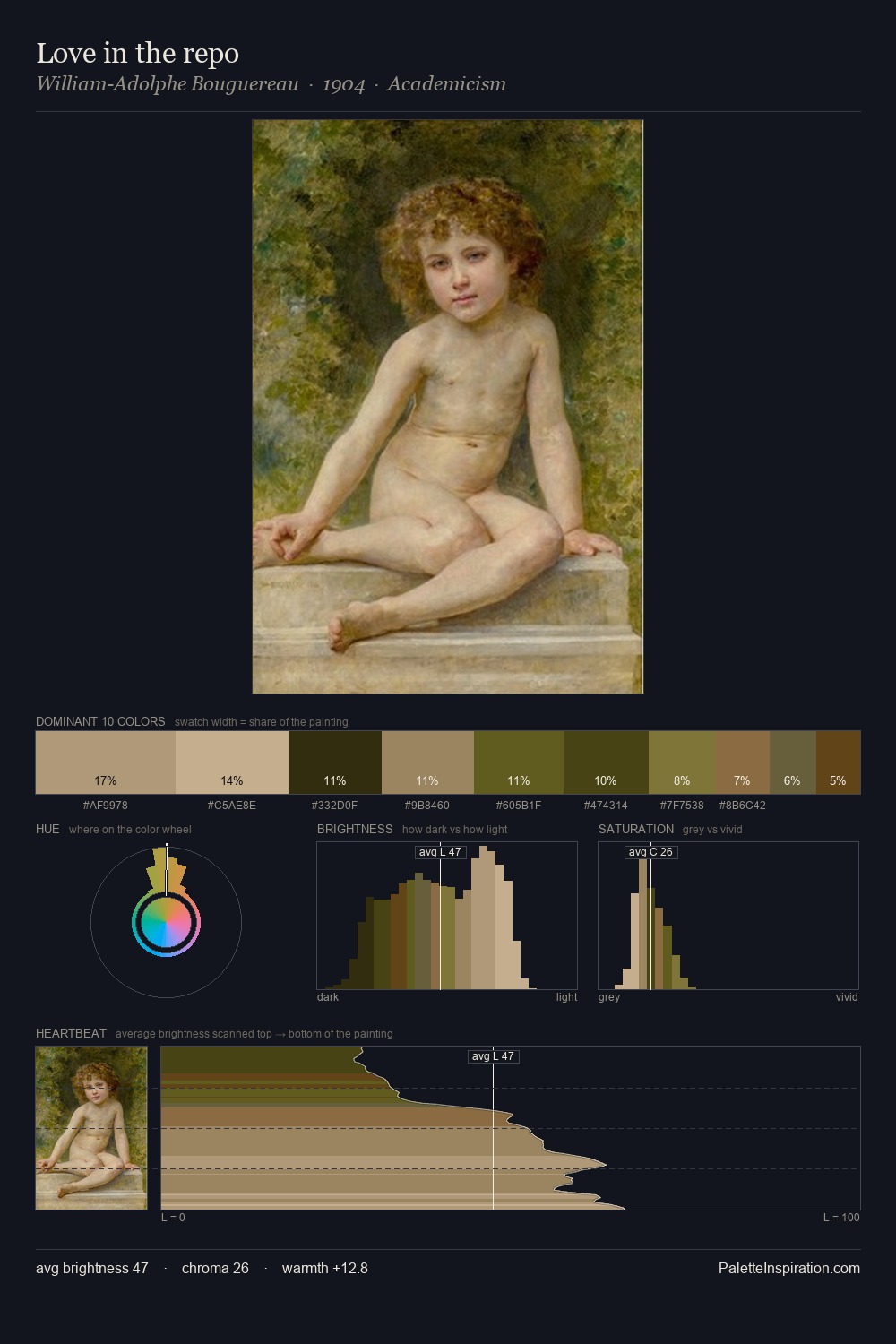Click artist name William-Adolphe Bouguereau

coord(168,84)
